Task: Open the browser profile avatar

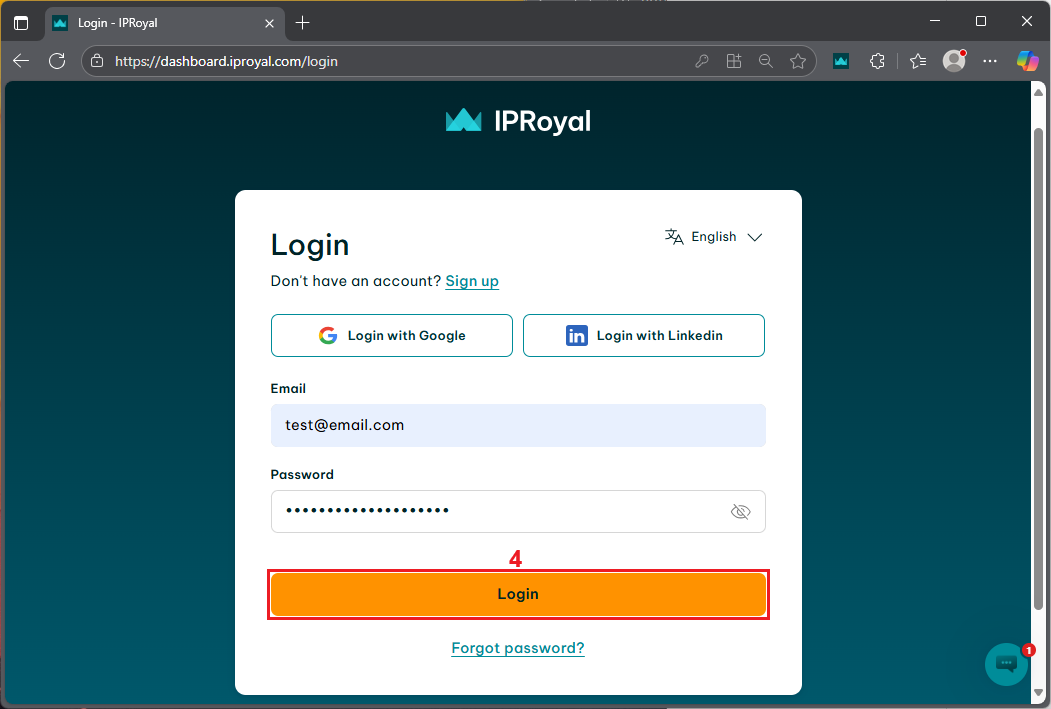Action: [954, 61]
